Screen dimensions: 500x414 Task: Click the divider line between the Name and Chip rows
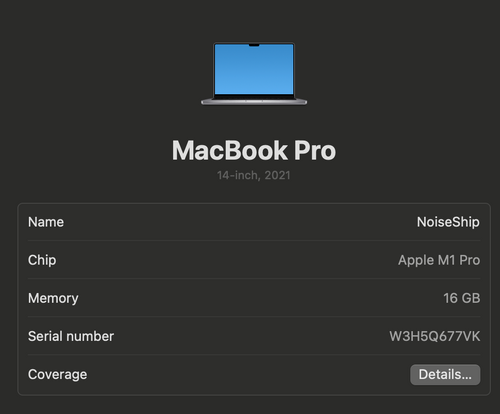tap(254, 240)
